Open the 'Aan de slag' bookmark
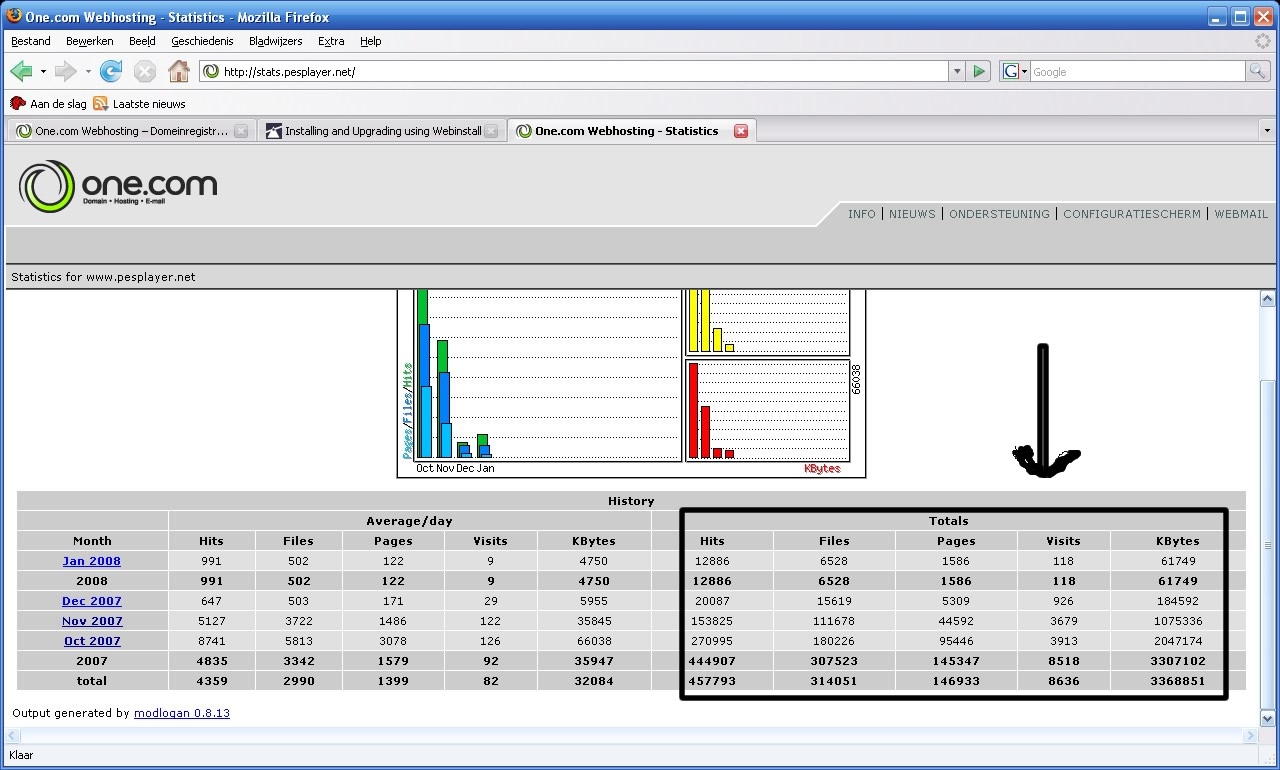 point(49,103)
